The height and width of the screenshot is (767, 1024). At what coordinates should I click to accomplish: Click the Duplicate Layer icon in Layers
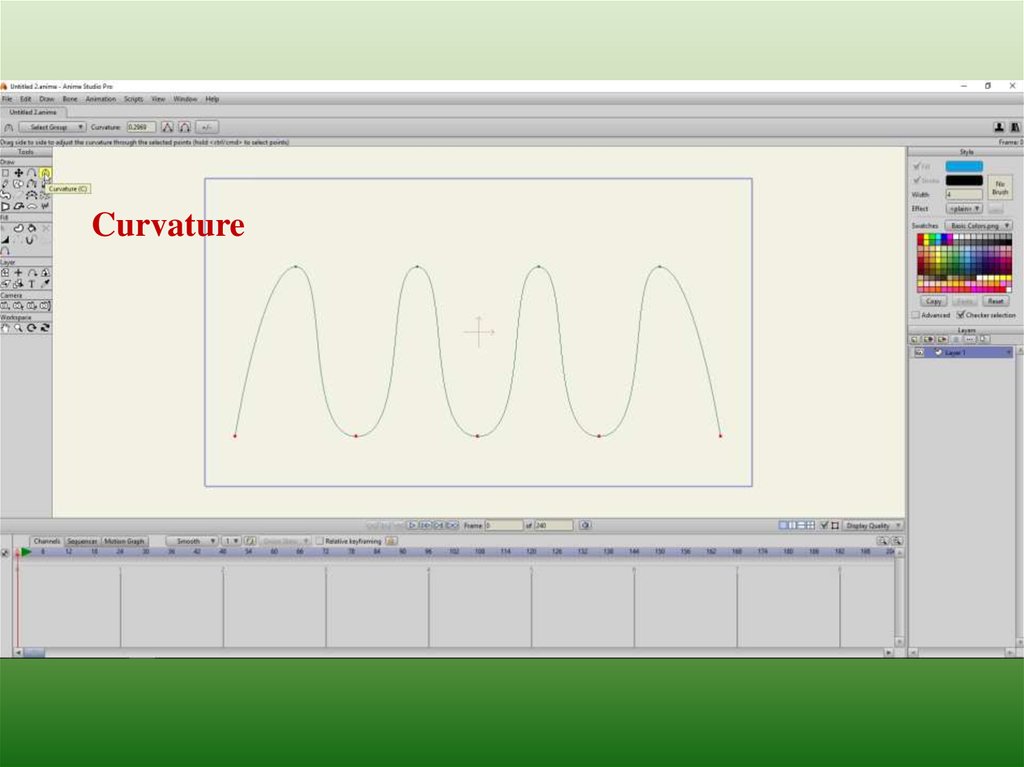pyautogui.click(x=929, y=339)
